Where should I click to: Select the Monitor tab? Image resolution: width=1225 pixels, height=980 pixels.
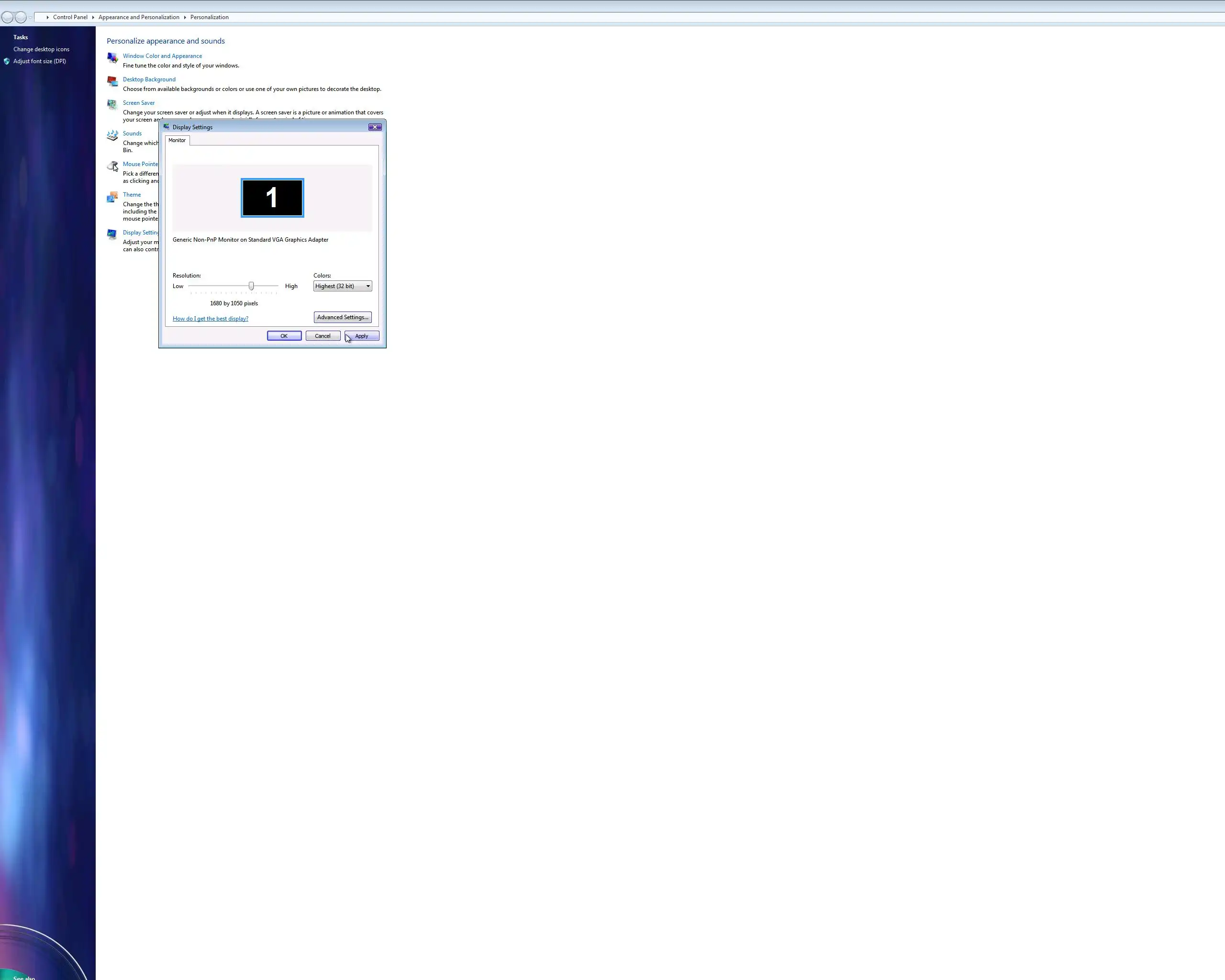pos(177,140)
